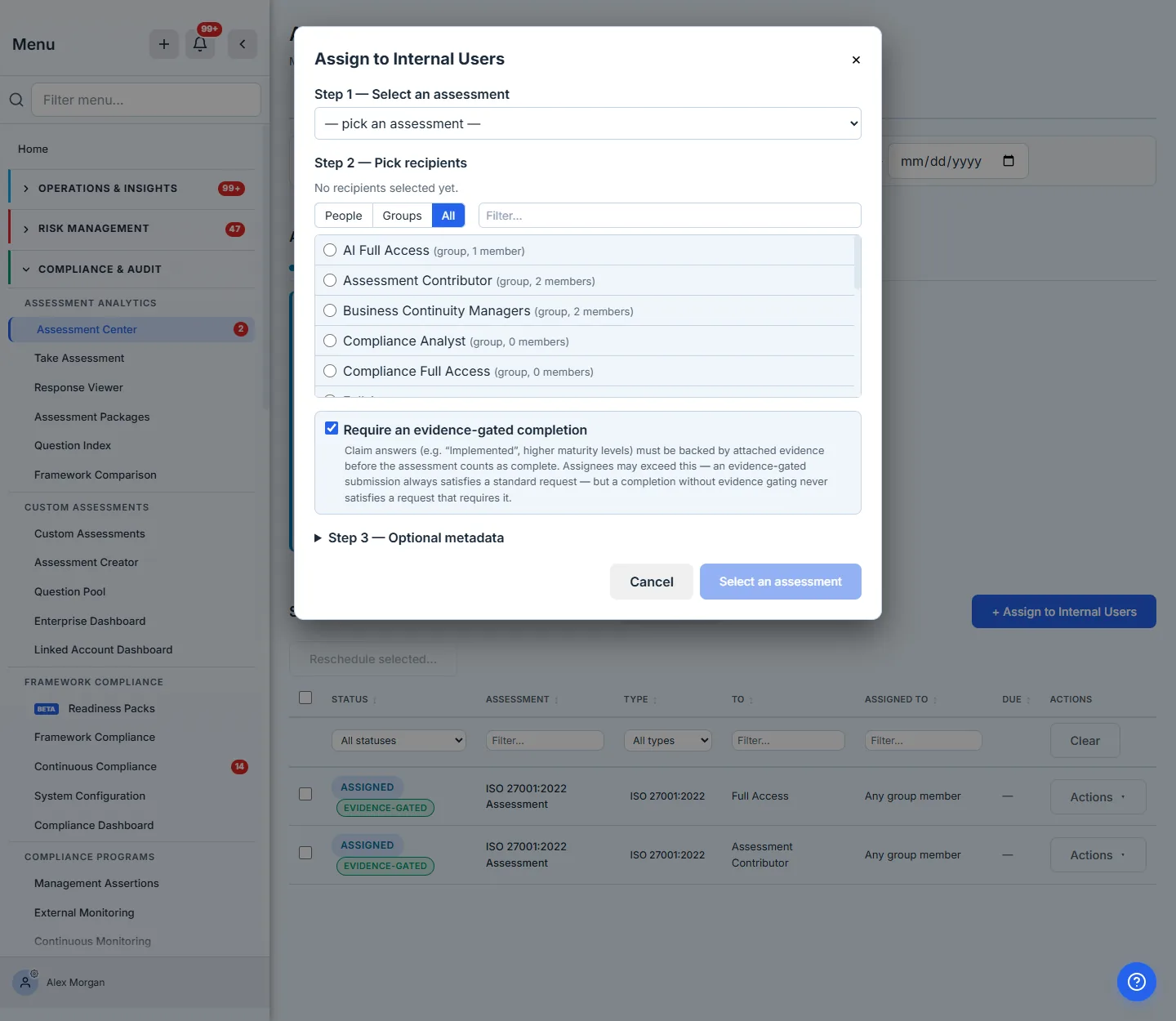Click the recipients list scrollbar
Viewport: 1176px width, 1021px height.
[857, 263]
